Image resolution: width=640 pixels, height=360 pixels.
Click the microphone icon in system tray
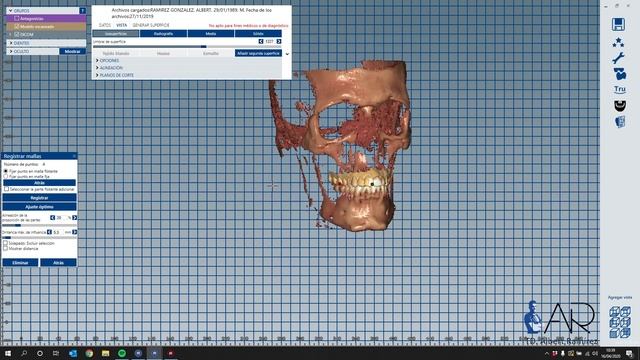[562, 353]
